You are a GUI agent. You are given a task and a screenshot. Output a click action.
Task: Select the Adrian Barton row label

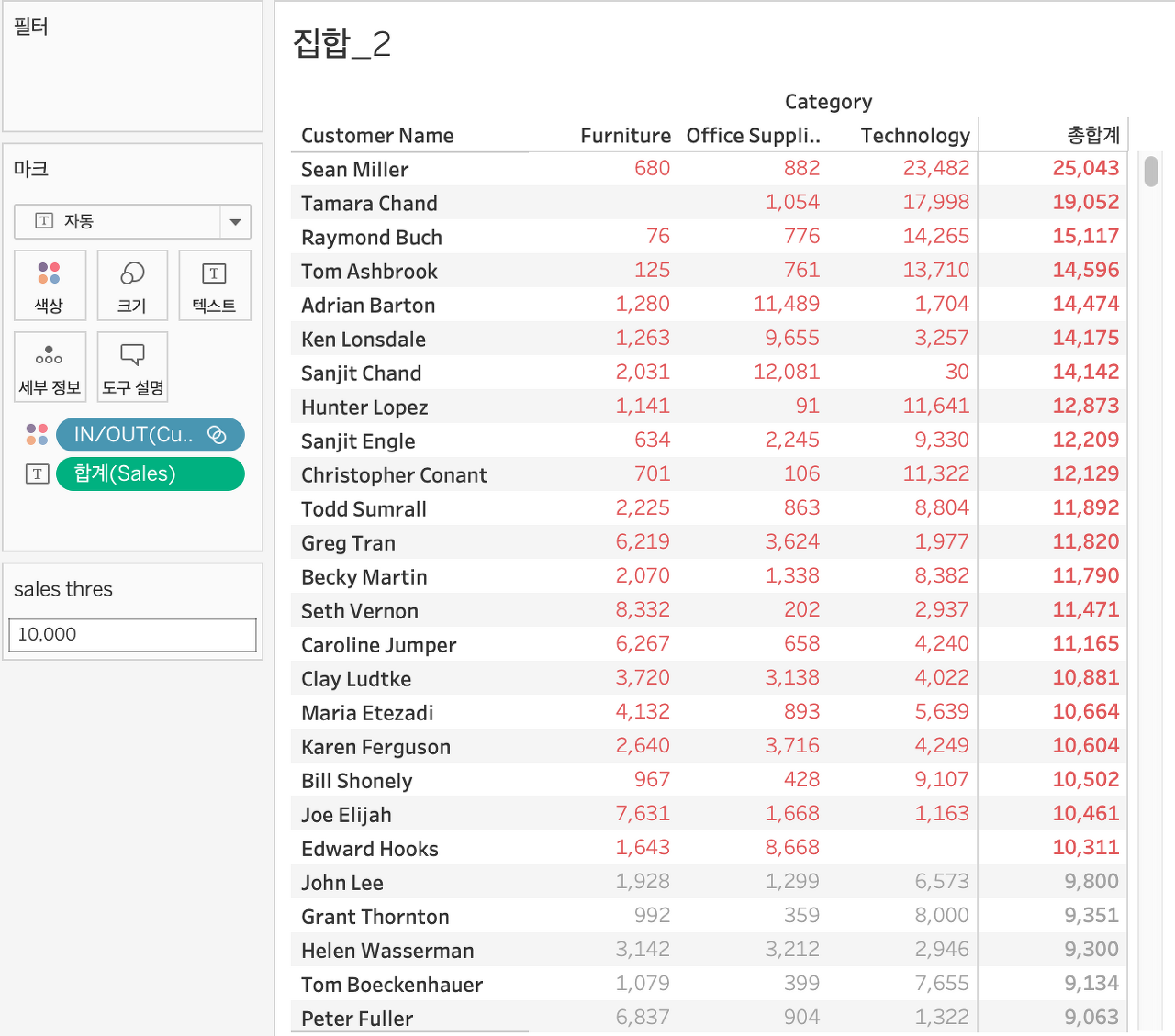click(368, 306)
